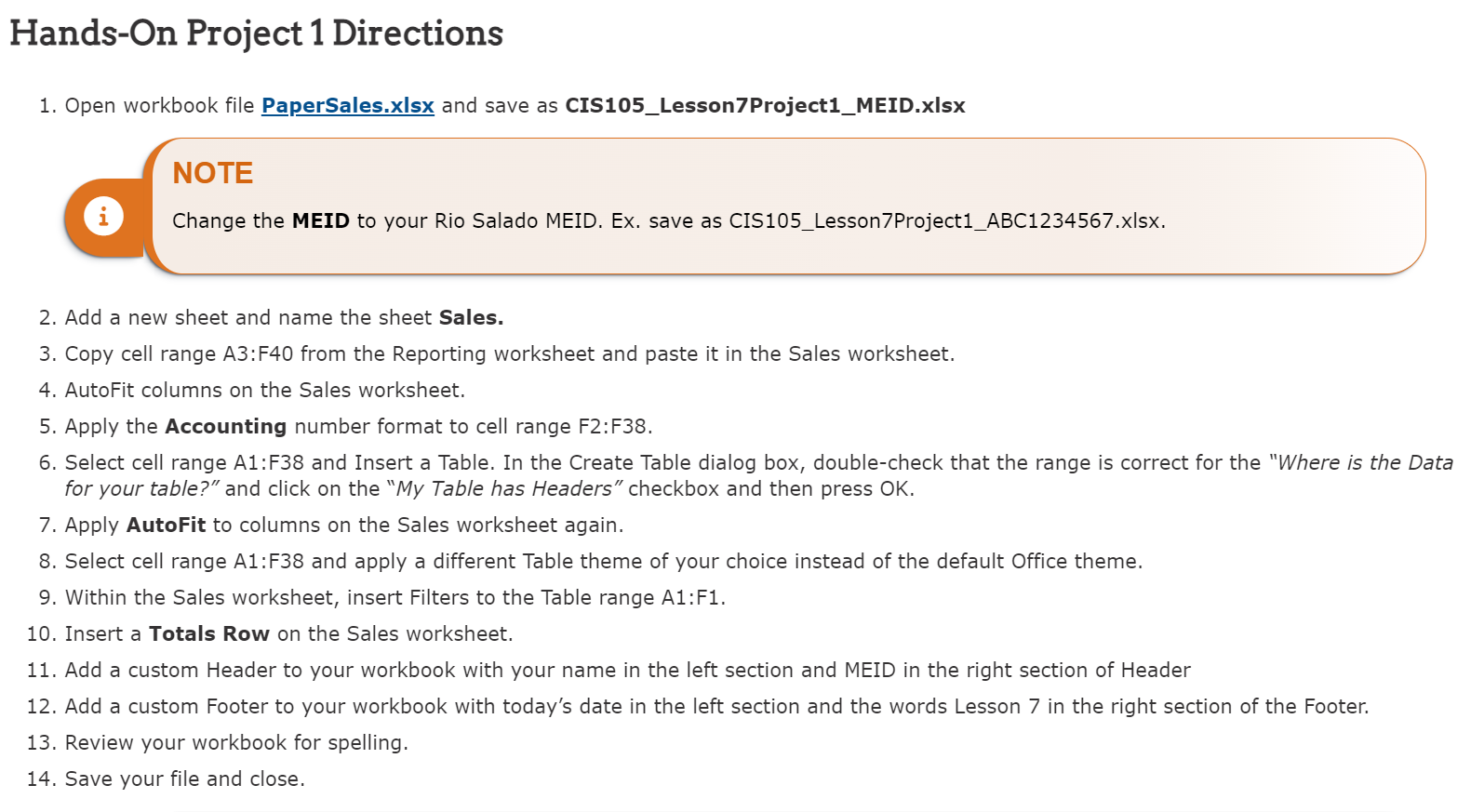
Task: Click the bold Accounting word in step 5
Action: tap(226, 427)
